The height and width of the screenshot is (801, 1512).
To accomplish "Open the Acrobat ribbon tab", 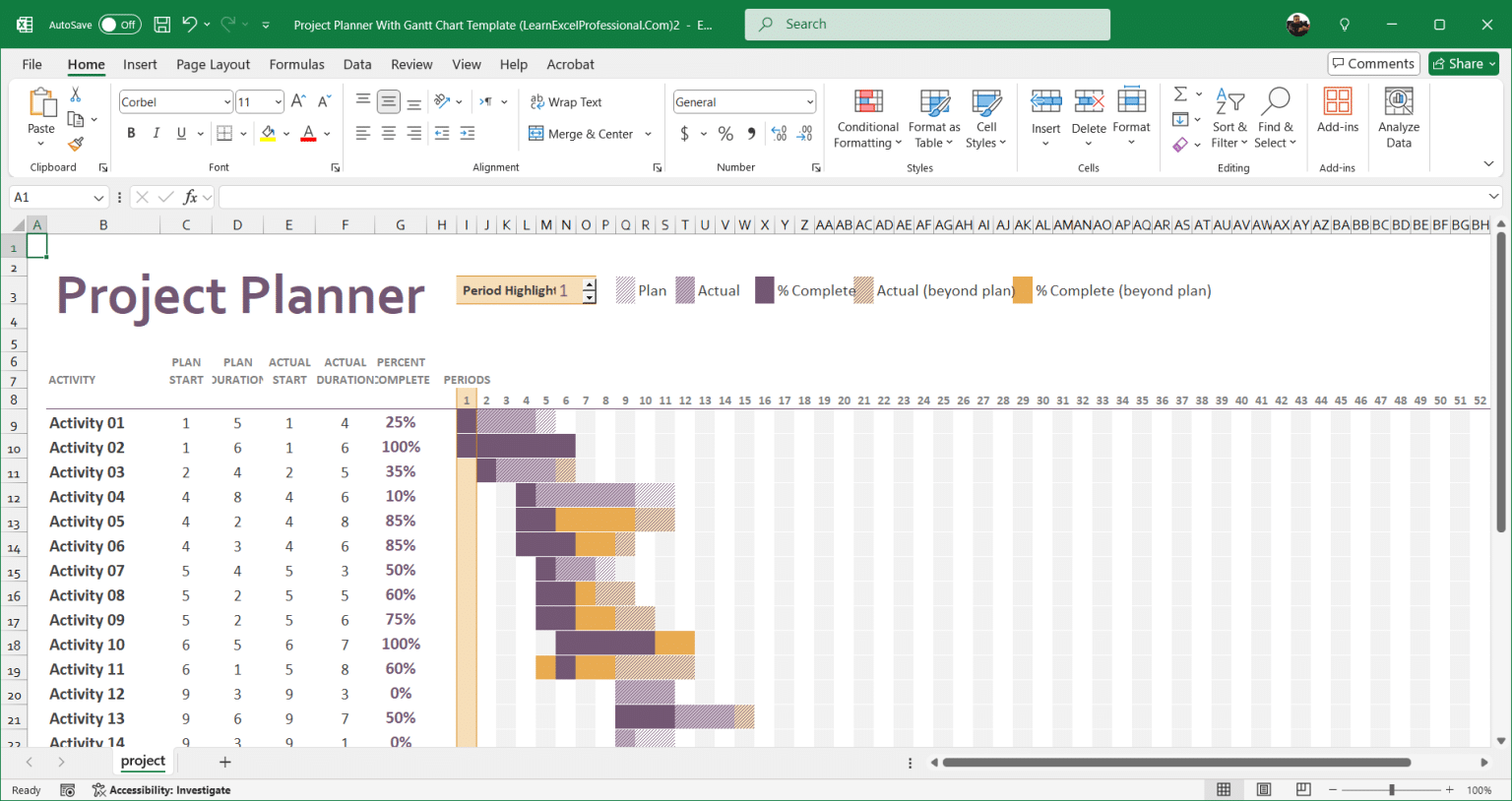I will pyautogui.click(x=570, y=64).
